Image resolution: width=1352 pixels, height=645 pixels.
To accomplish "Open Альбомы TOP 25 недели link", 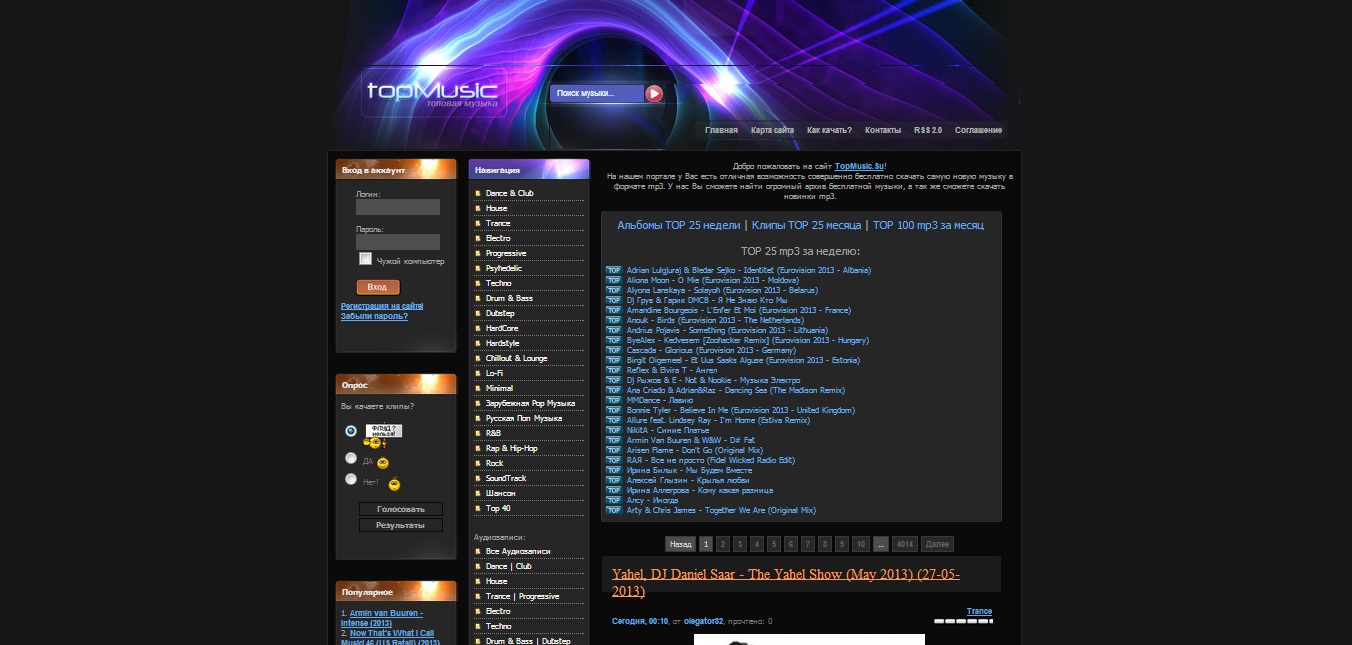I will click(679, 225).
